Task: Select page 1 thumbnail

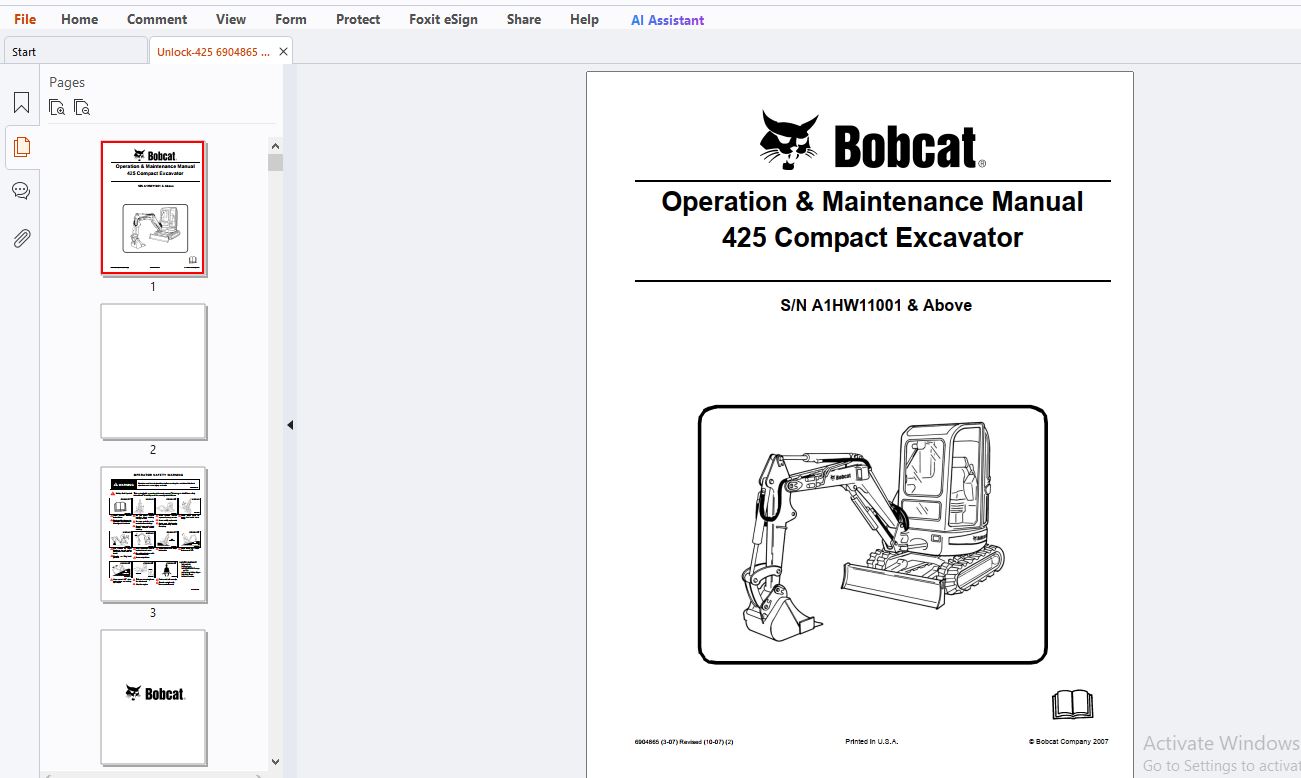Action: coord(153,208)
